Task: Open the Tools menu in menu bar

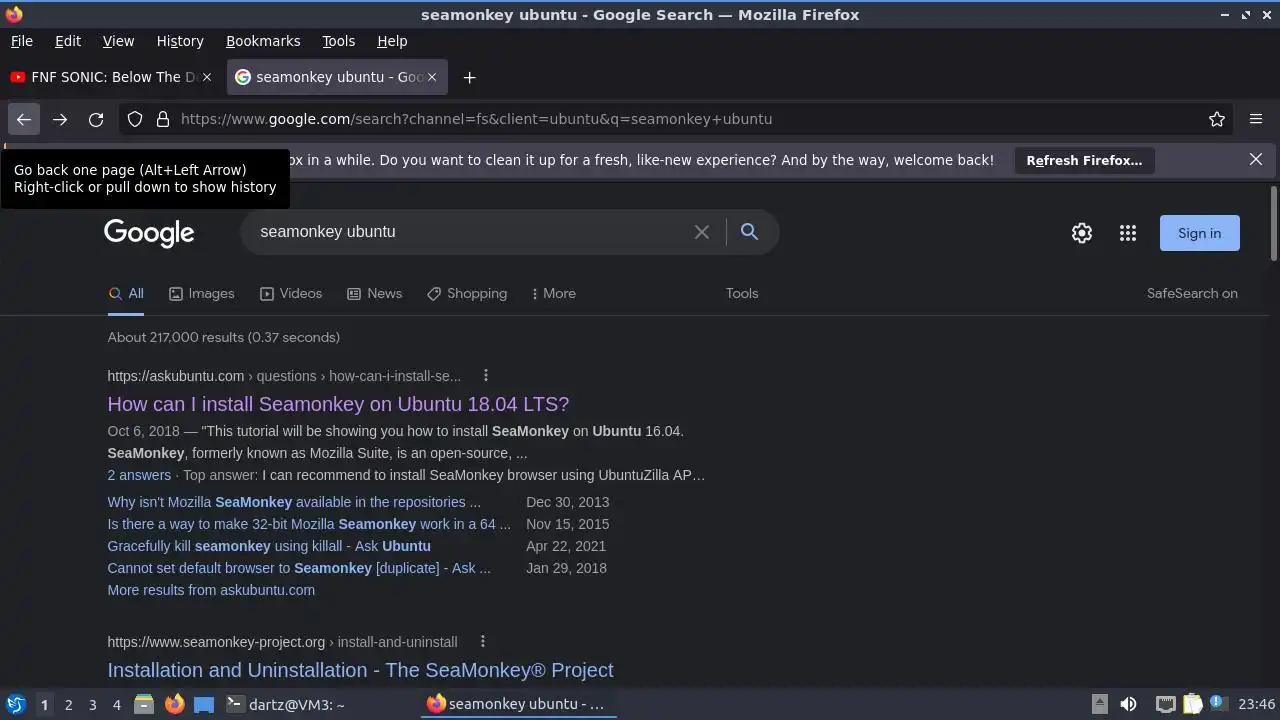Action: pos(338,41)
